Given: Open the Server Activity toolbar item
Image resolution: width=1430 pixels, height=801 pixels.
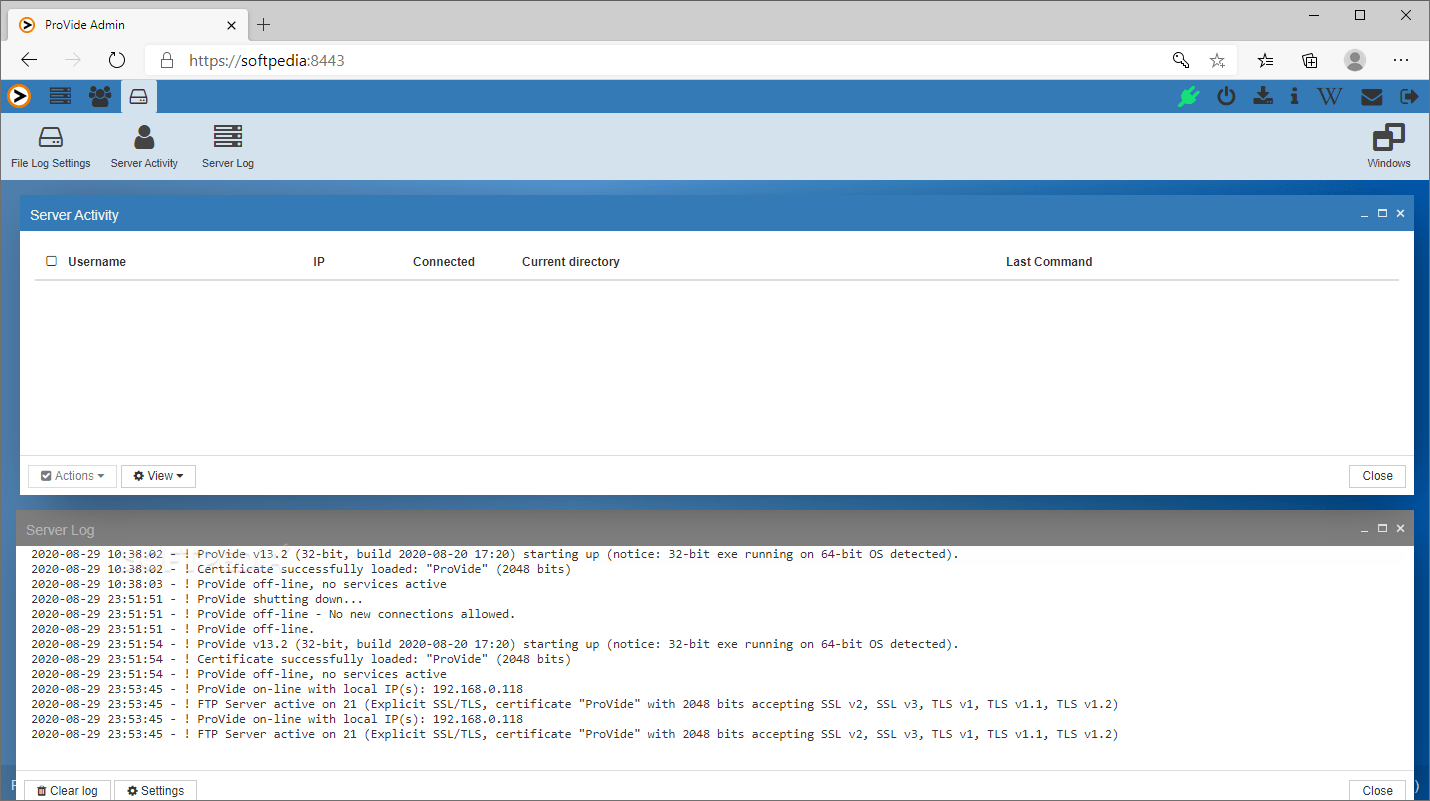Looking at the screenshot, I should [x=144, y=147].
